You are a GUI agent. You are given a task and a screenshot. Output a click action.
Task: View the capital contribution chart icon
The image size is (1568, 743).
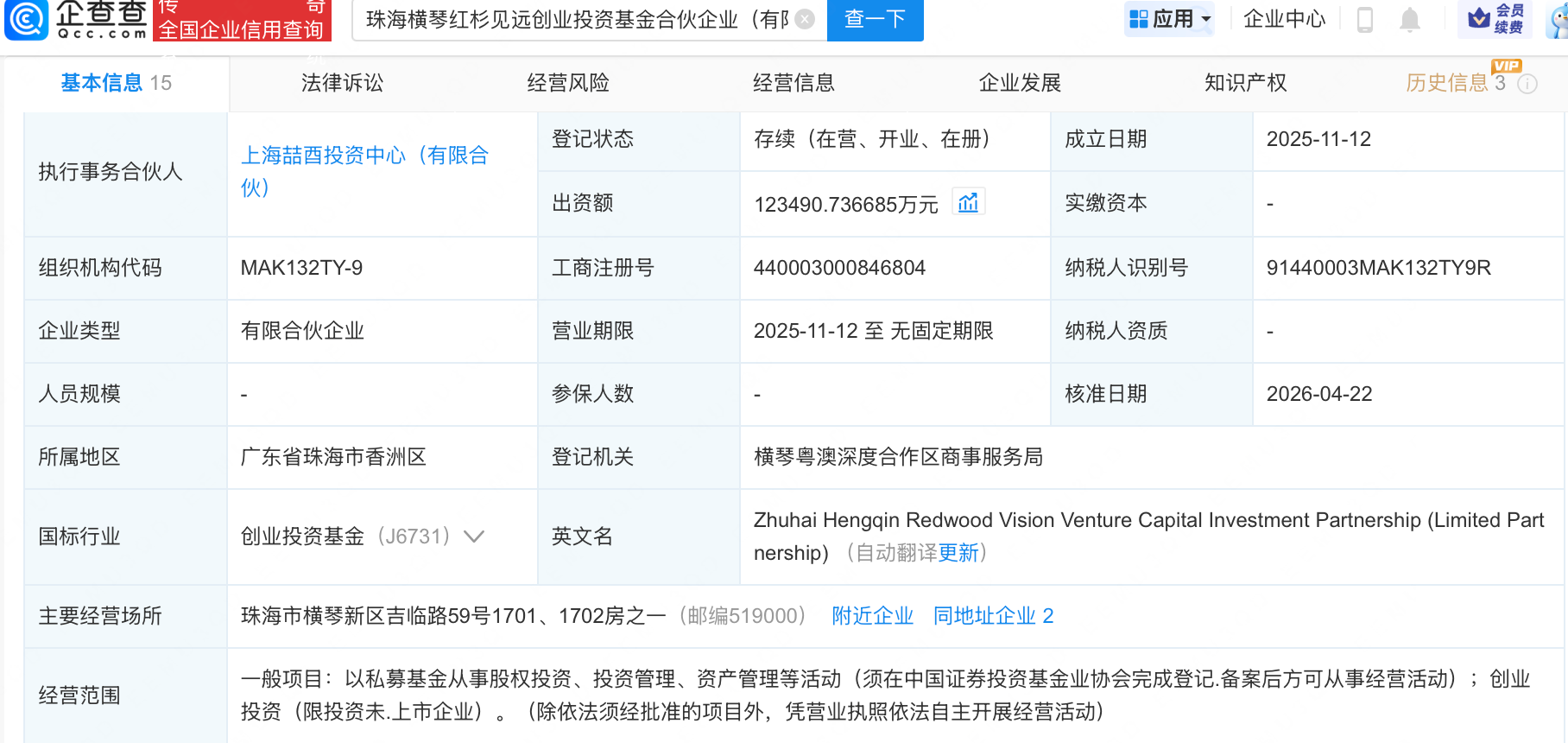tap(968, 202)
